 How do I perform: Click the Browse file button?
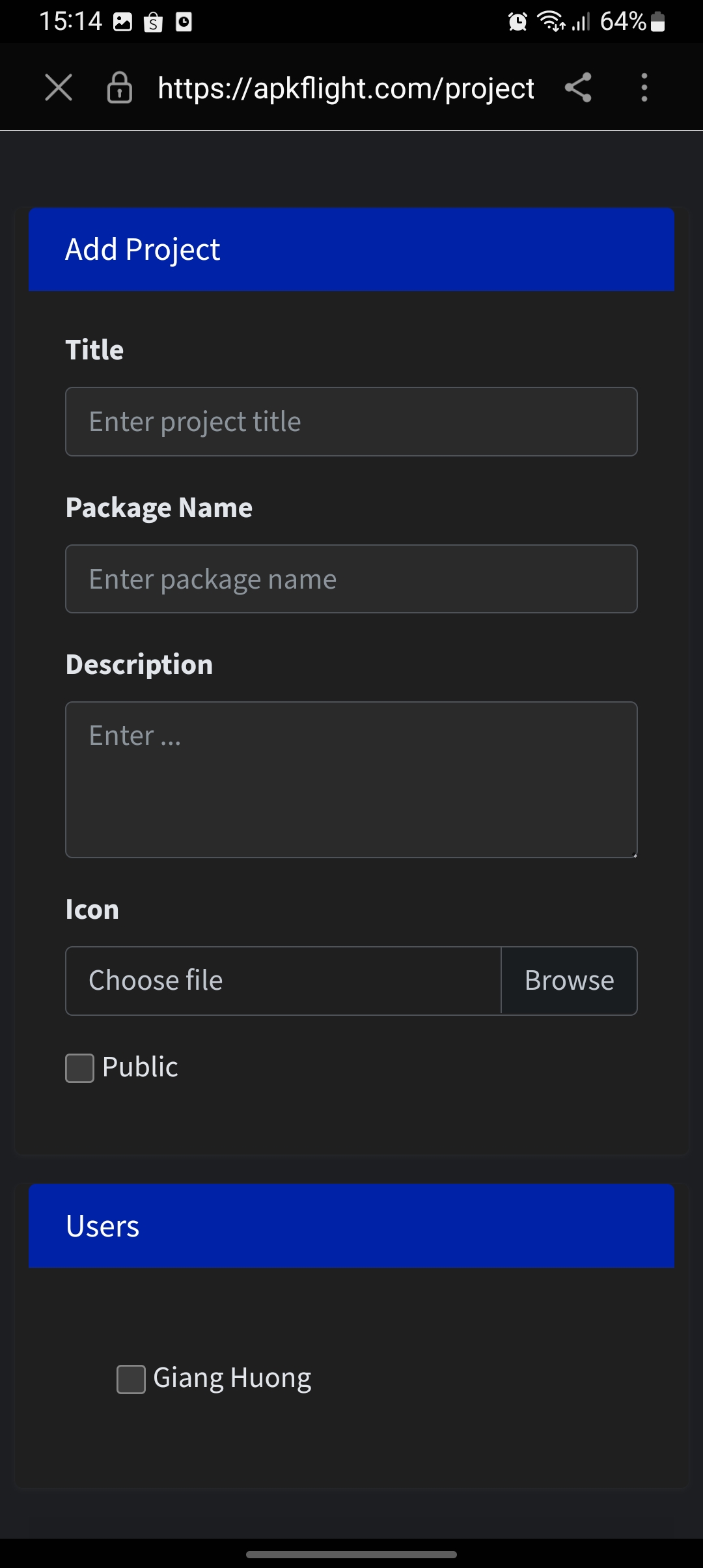click(x=569, y=981)
